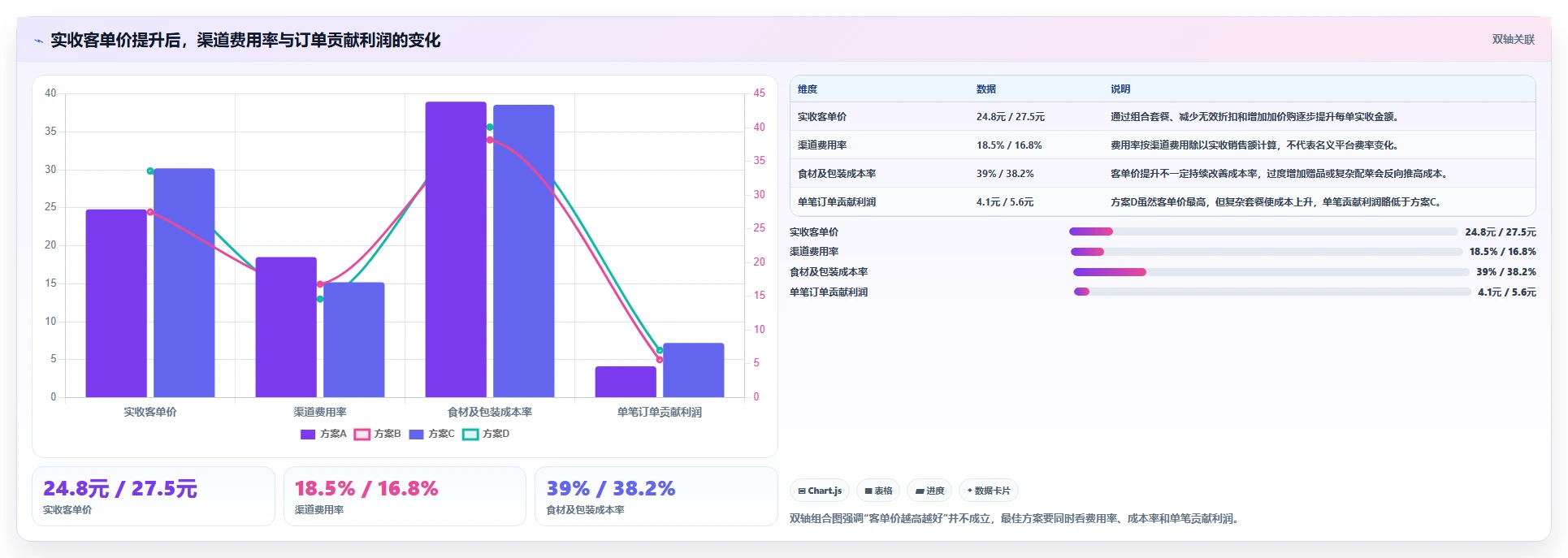This screenshot has width=1568, height=558.
Task: Click the 食材及包装成本率 table row label
Action: click(x=837, y=174)
